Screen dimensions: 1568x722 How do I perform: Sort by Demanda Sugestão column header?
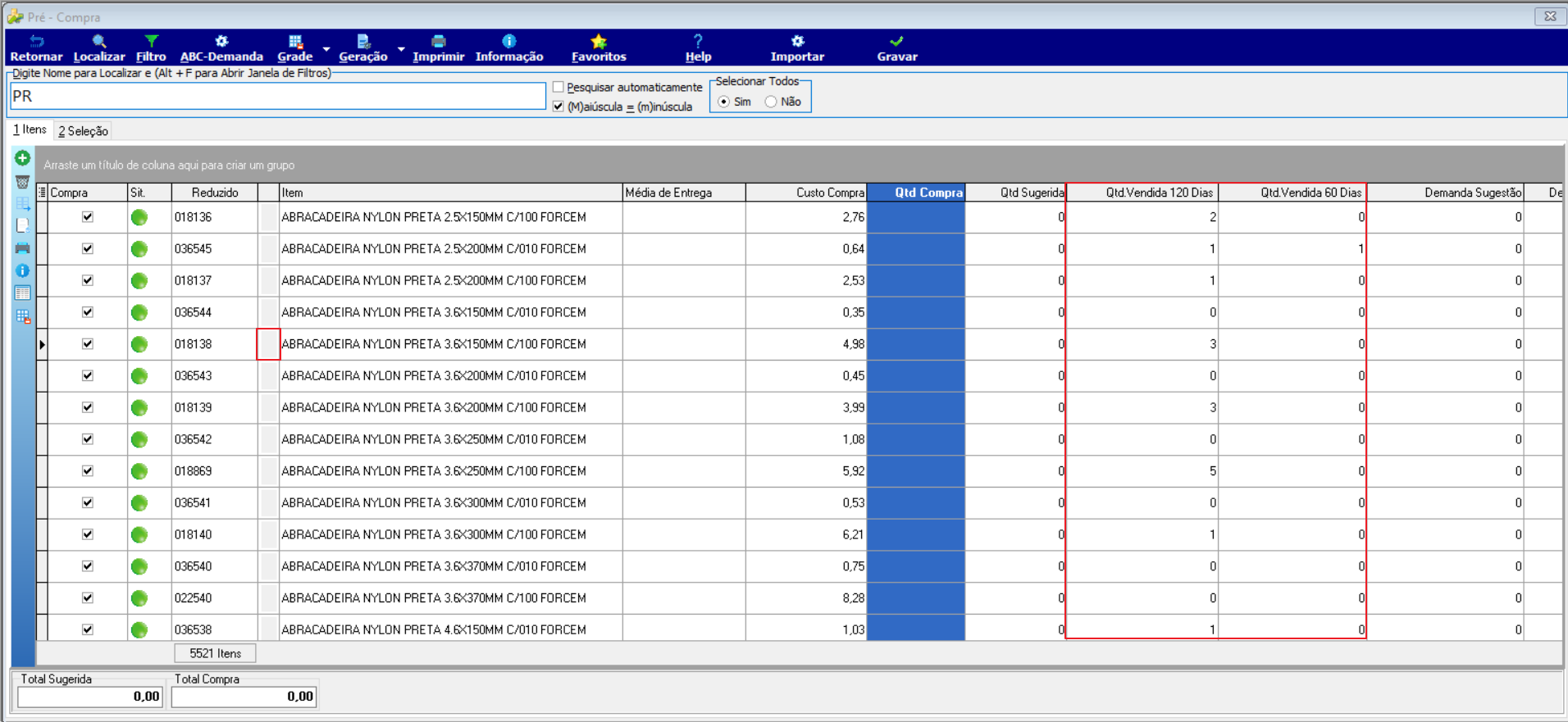pyautogui.click(x=1445, y=193)
